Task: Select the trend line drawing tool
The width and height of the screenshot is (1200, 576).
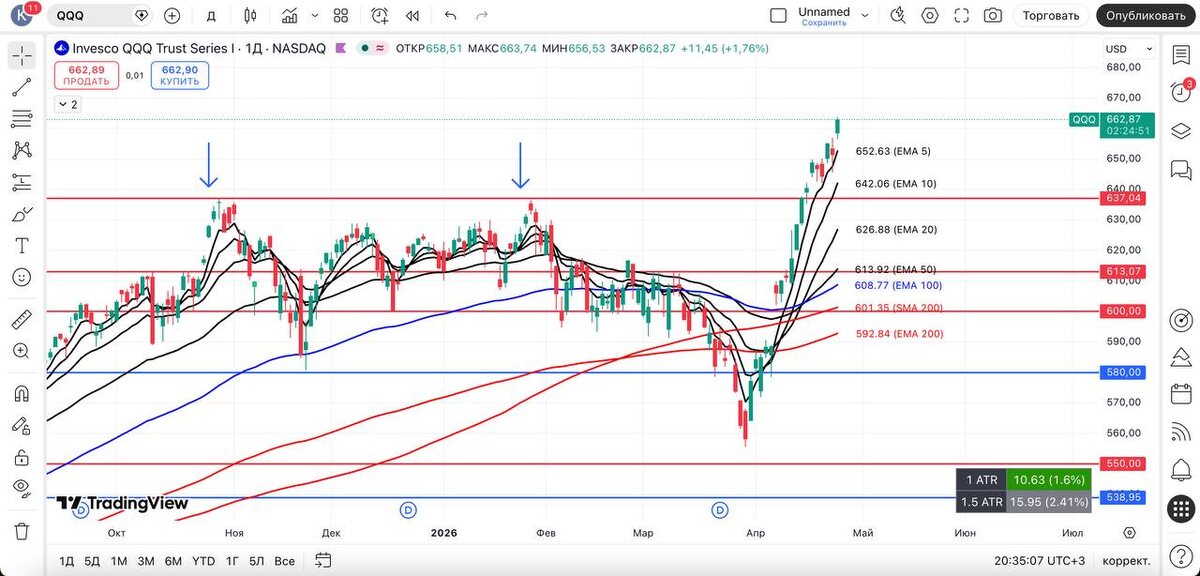Action: pyautogui.click(x=22, y=87)
